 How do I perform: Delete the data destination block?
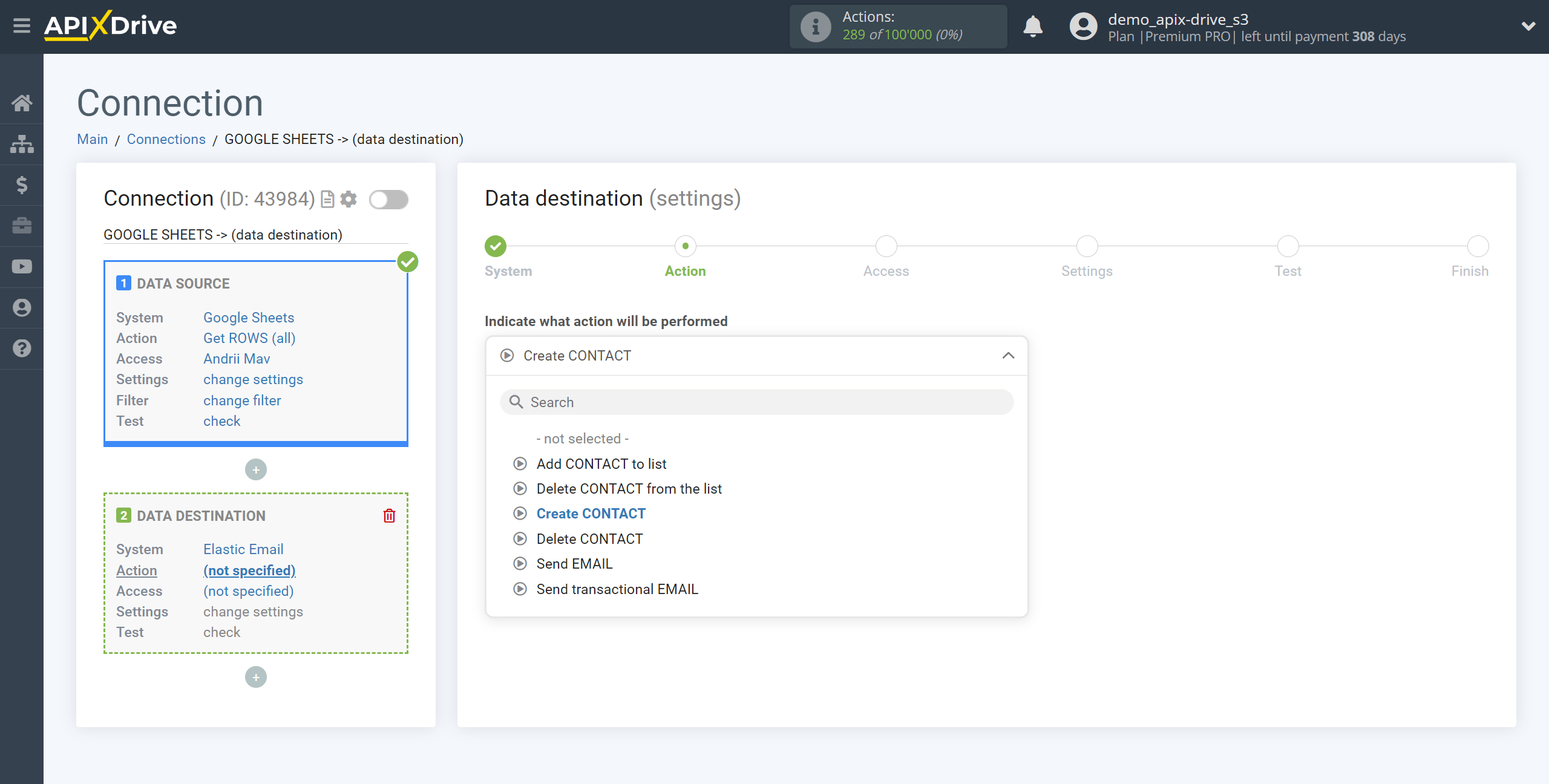(389, 515)
